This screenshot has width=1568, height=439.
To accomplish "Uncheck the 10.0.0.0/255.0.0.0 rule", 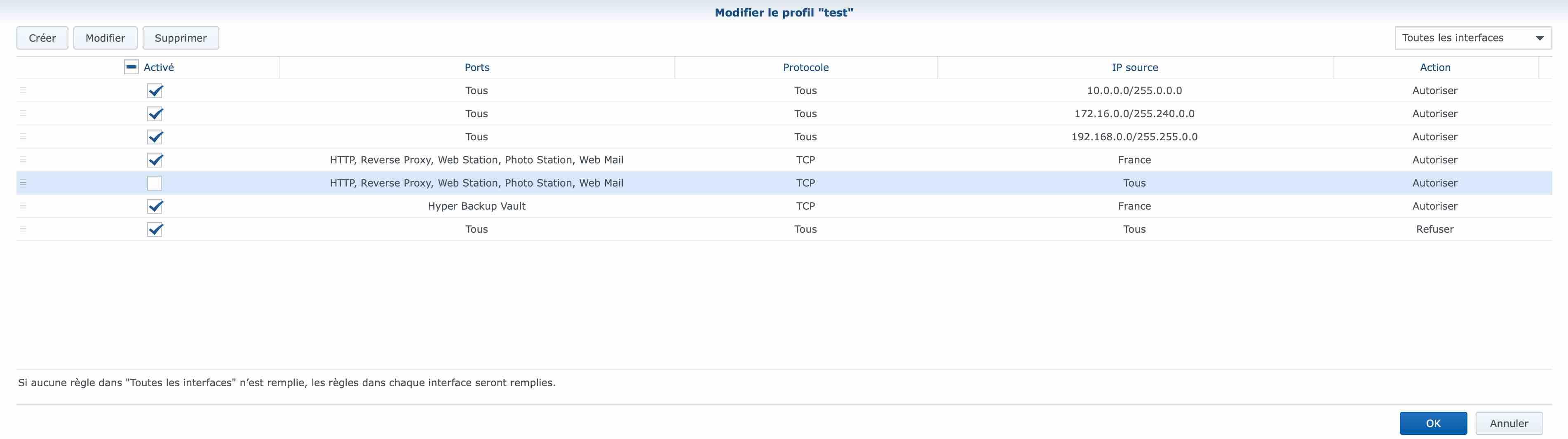I will point(155,91).
